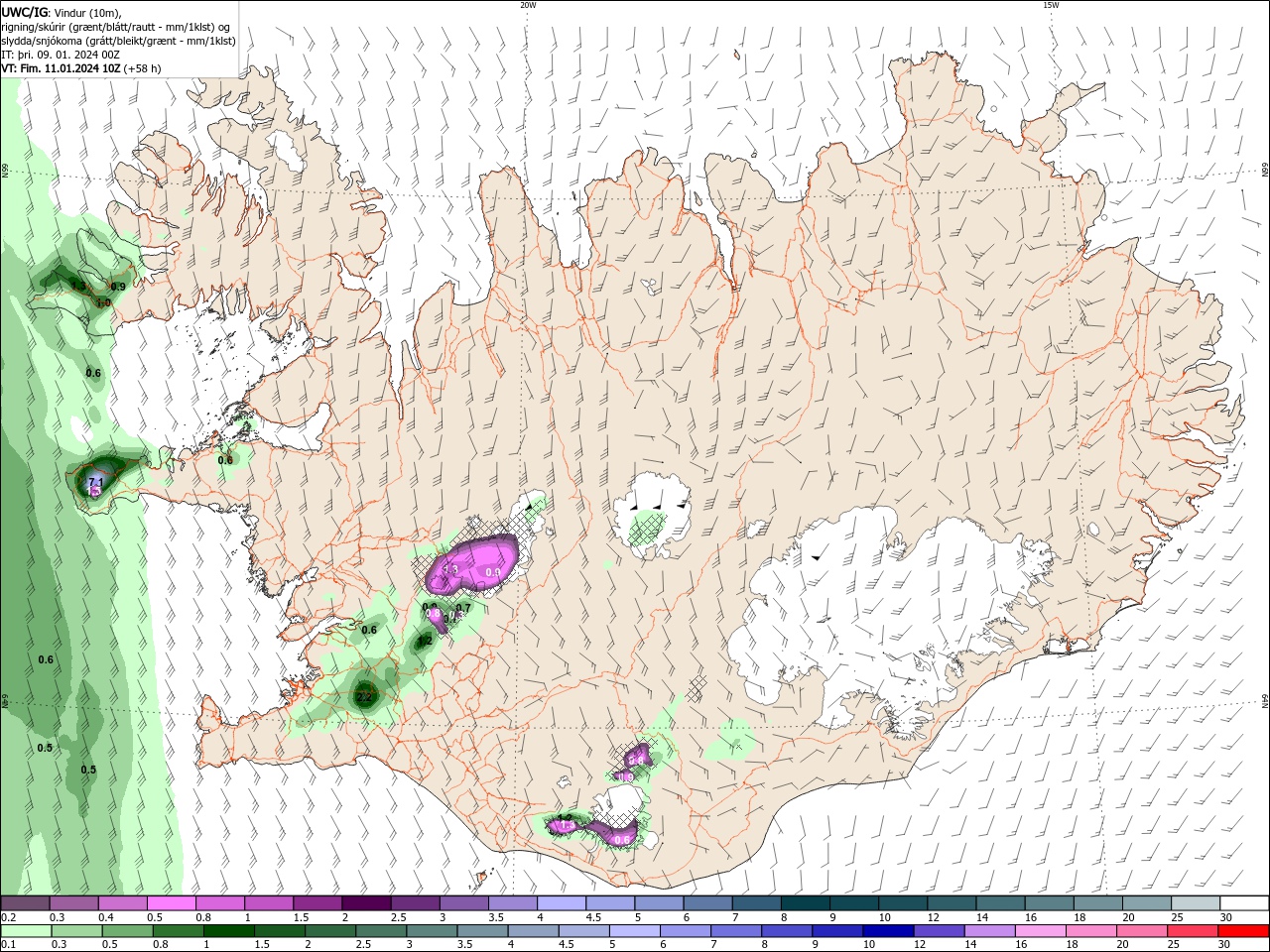This screenshot has width=1270, height=952.
Task: Click the 7.1 precipitation value on Snæfellsnes
Action: pos(96,482)
